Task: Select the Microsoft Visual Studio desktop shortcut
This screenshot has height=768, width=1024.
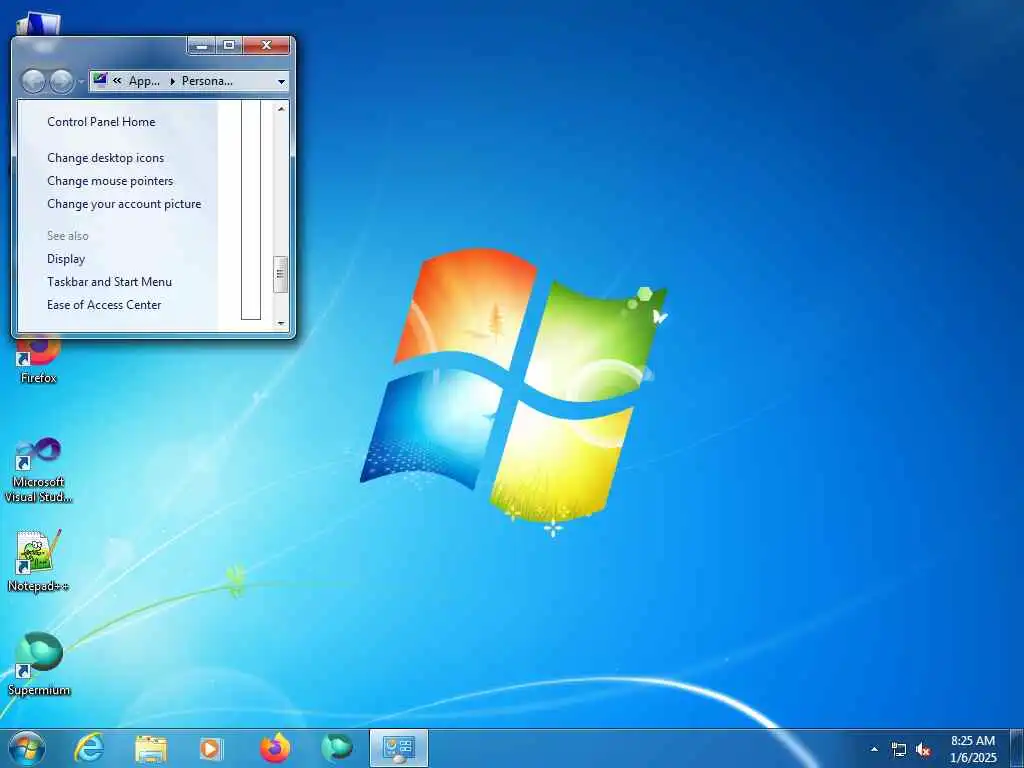Action: 39,470
